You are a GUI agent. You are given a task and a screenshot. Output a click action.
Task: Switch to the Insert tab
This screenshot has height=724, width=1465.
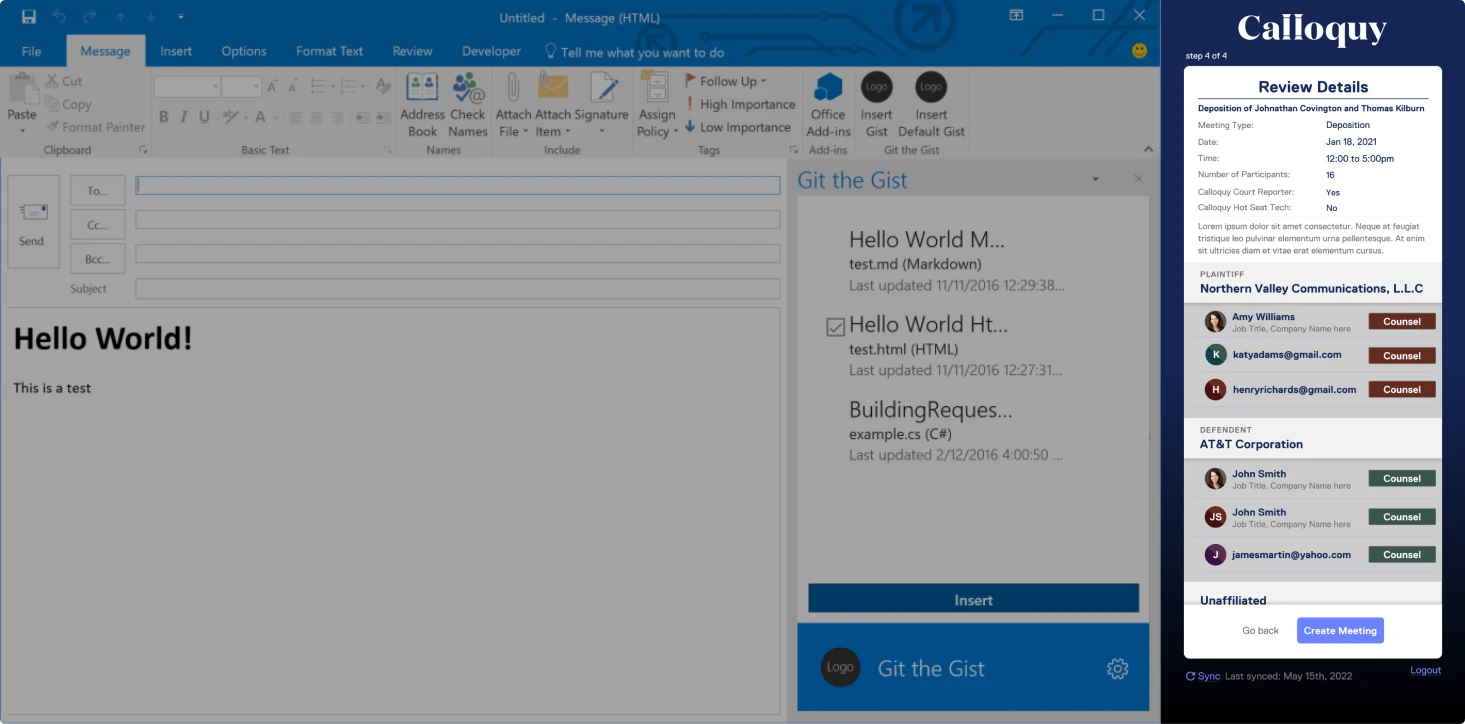(x=176, y=51)
